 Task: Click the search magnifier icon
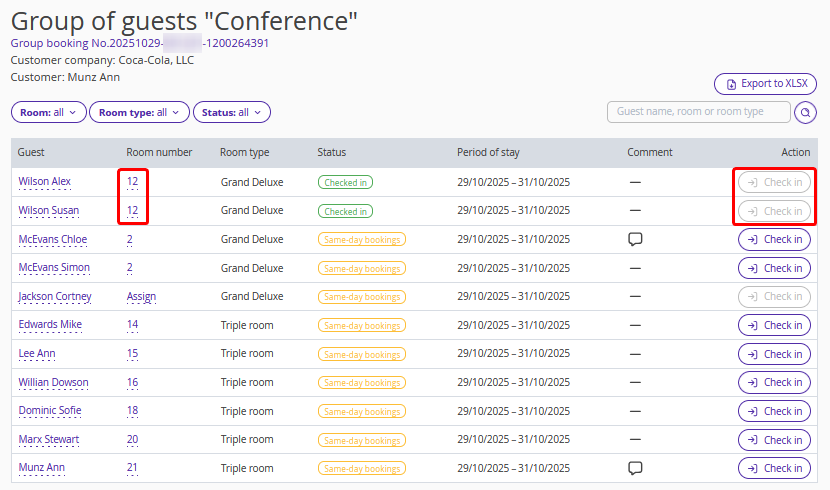(805, 112)
